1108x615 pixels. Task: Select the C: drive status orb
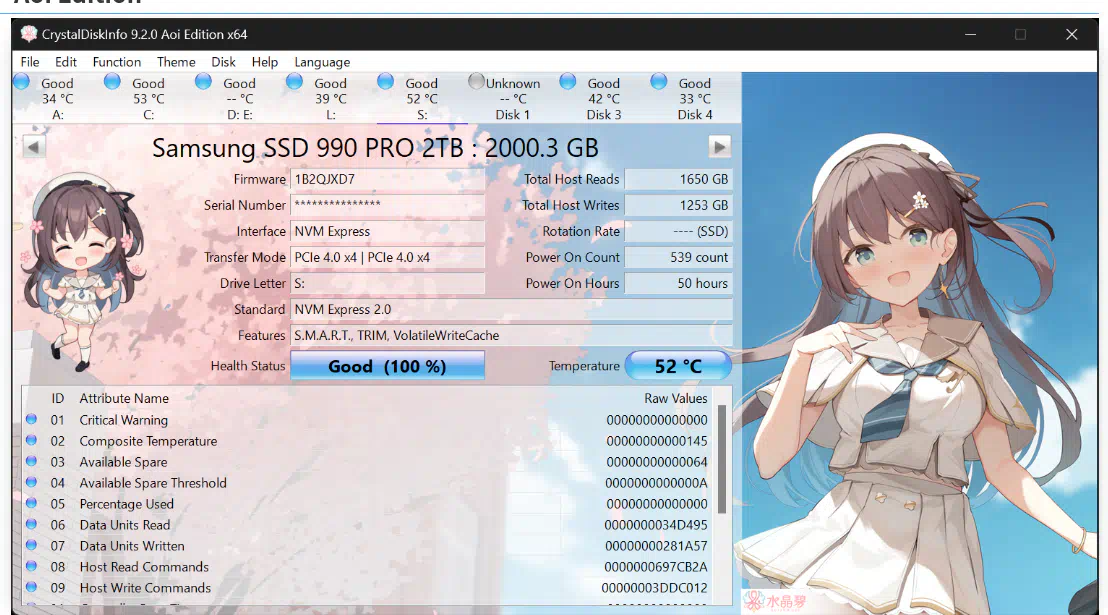pyautogui.click(x=112, y=81)
